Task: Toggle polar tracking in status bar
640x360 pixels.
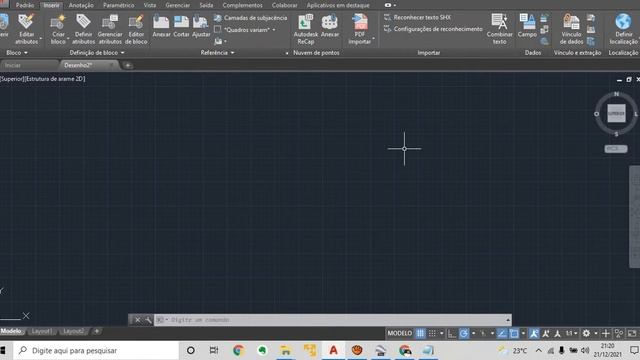Action: [x=464, y=333]
